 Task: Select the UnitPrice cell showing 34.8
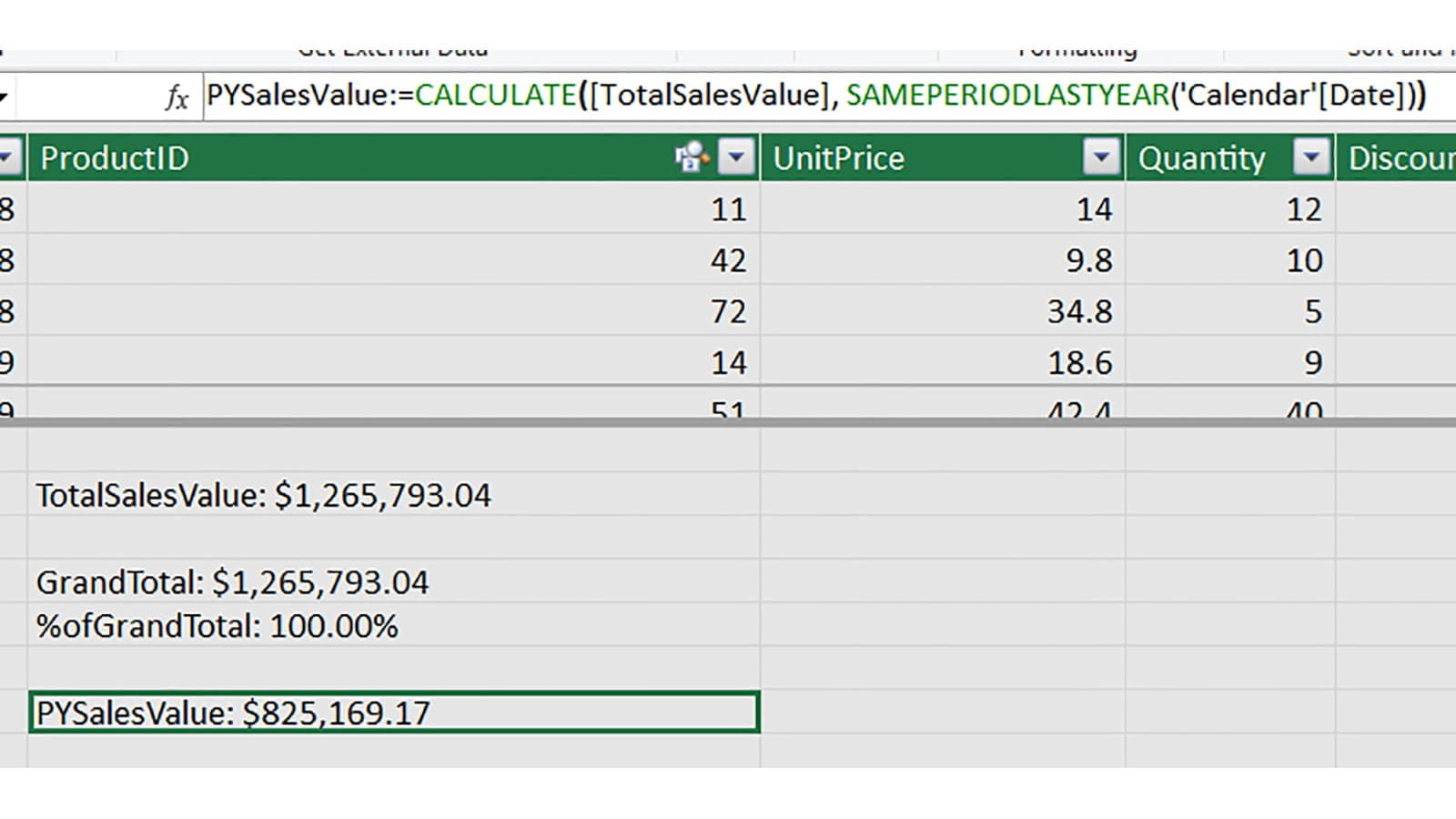tap(942, 312)
